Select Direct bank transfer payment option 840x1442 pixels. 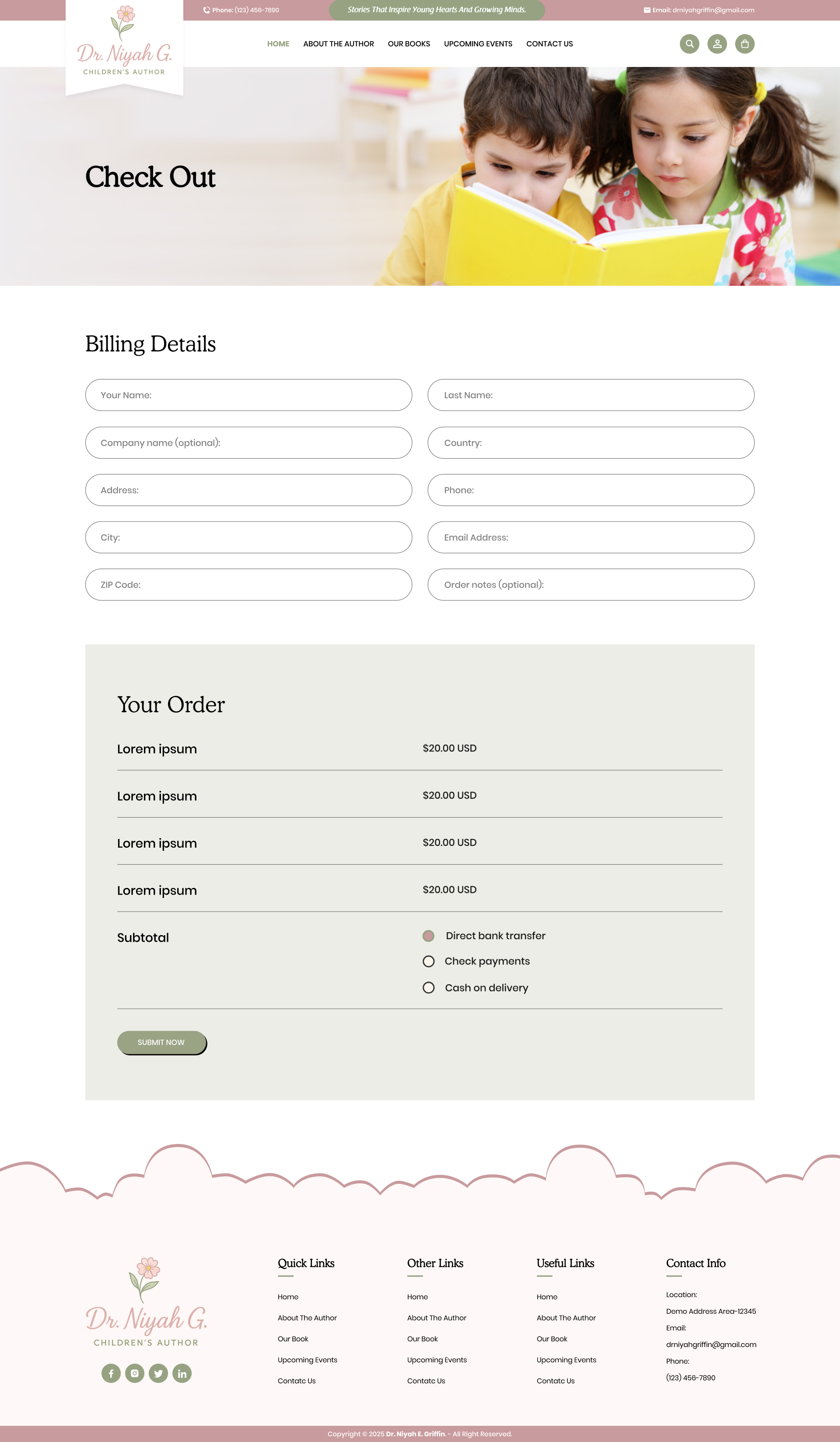(429, 936)
